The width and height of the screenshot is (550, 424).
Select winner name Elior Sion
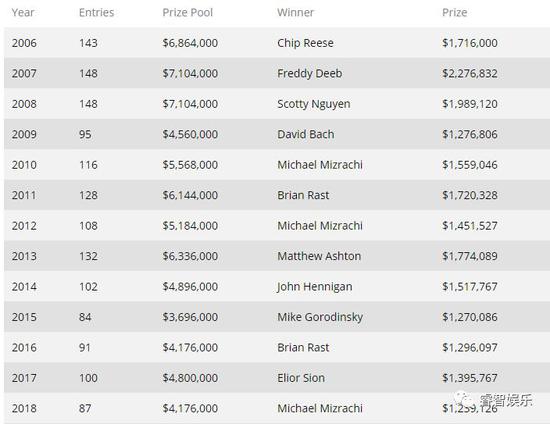click(x=301, y=378)
